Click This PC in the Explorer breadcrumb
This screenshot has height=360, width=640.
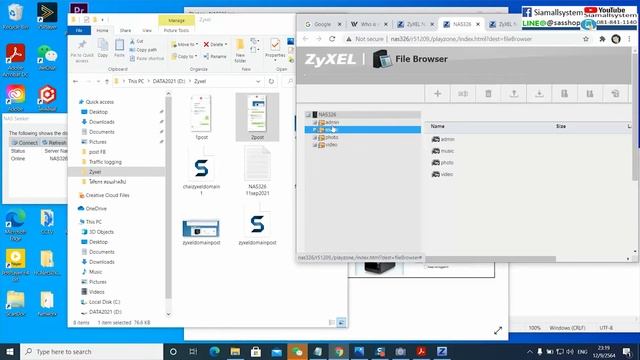pos(136,81)
